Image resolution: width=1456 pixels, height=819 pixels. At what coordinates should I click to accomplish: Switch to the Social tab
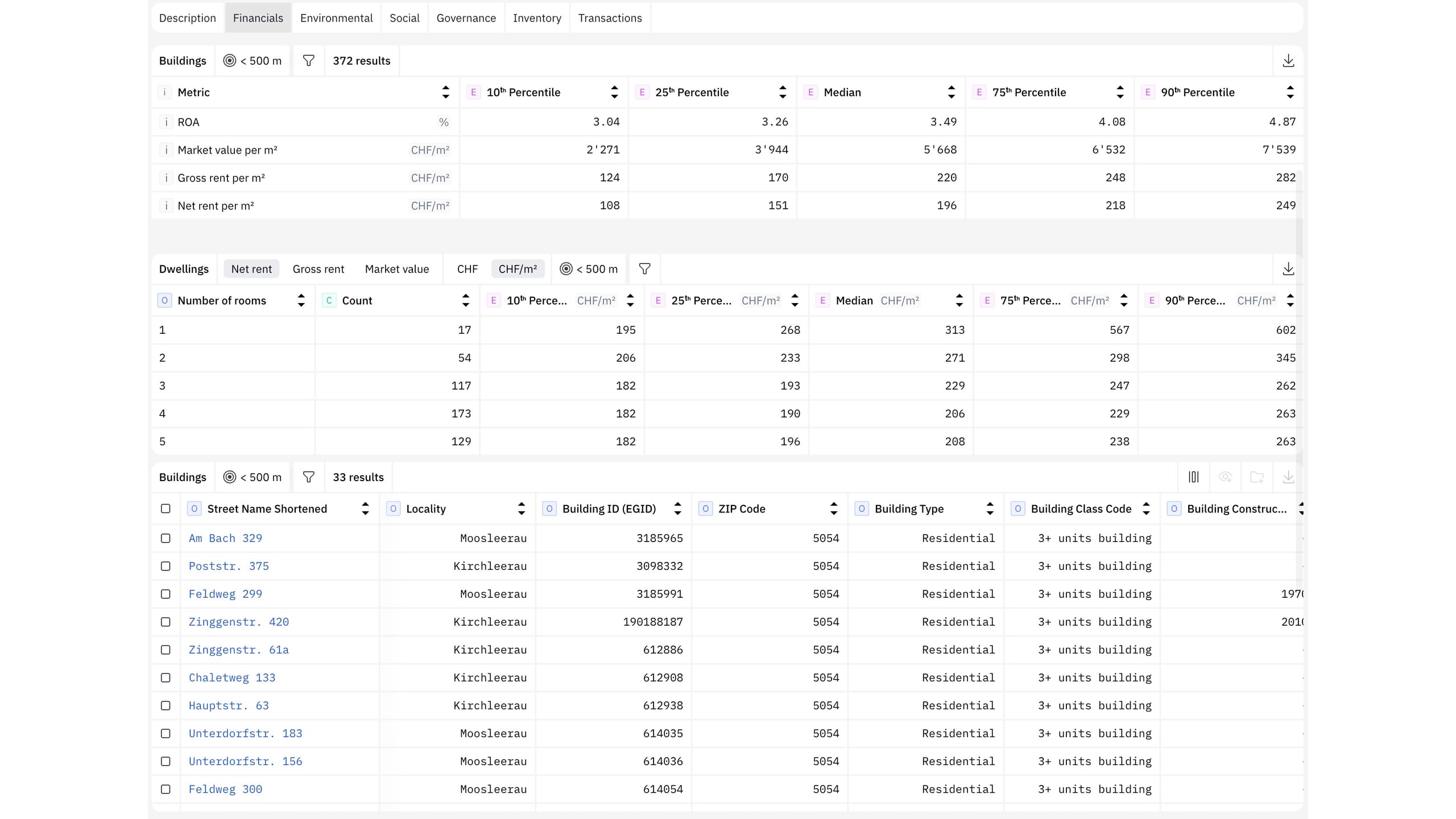[404, 18]
